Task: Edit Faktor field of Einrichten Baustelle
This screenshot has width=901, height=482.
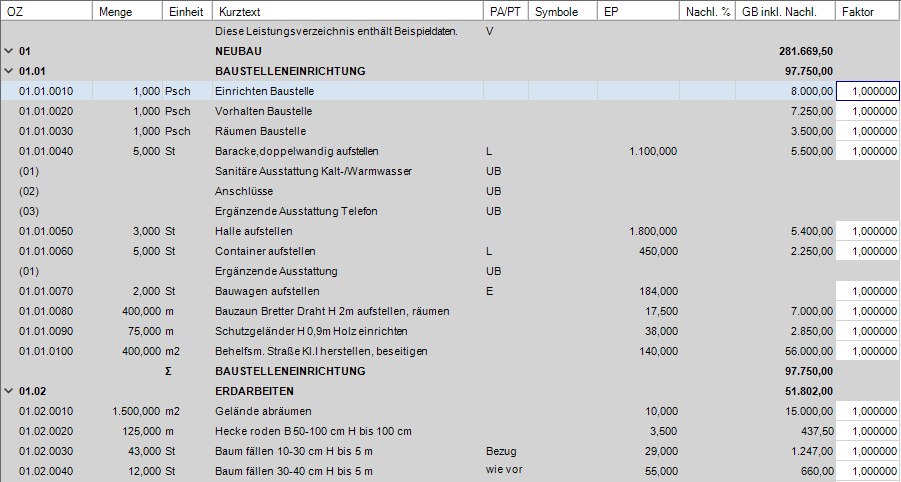Action: pyautogui.click(x=868, y=91)
